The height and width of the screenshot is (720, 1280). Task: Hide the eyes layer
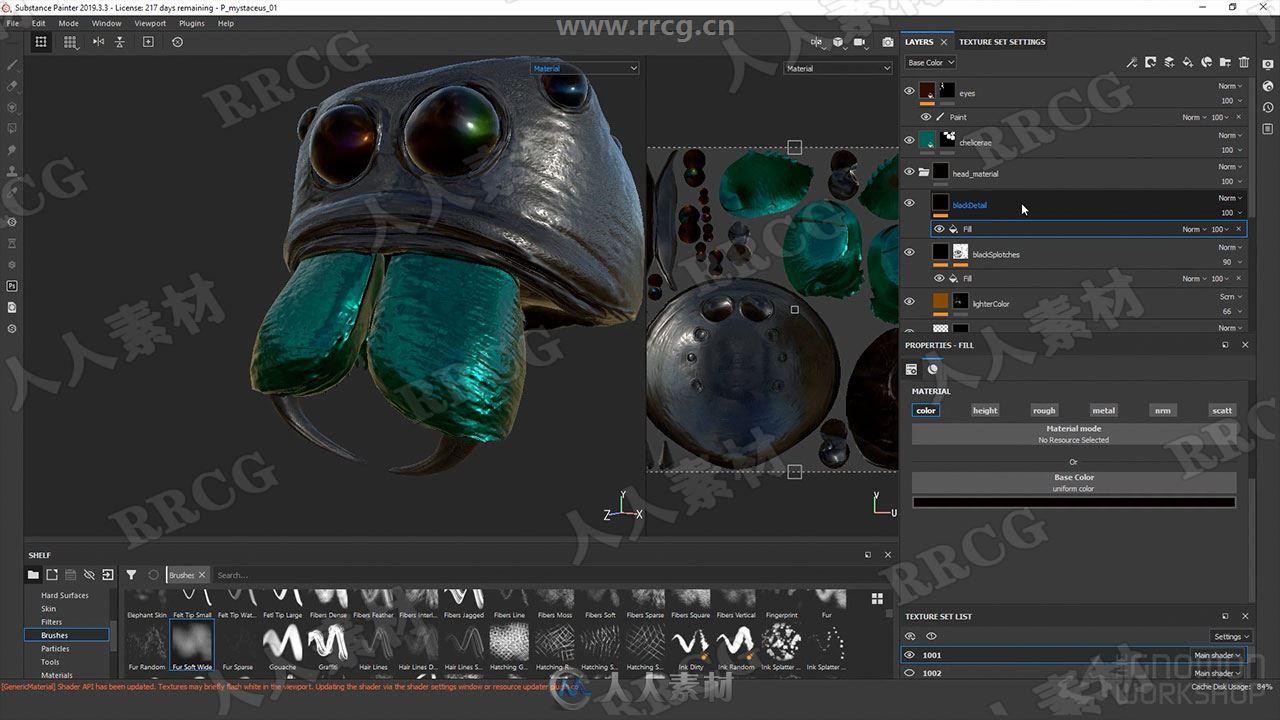click(x=909, y=91)
